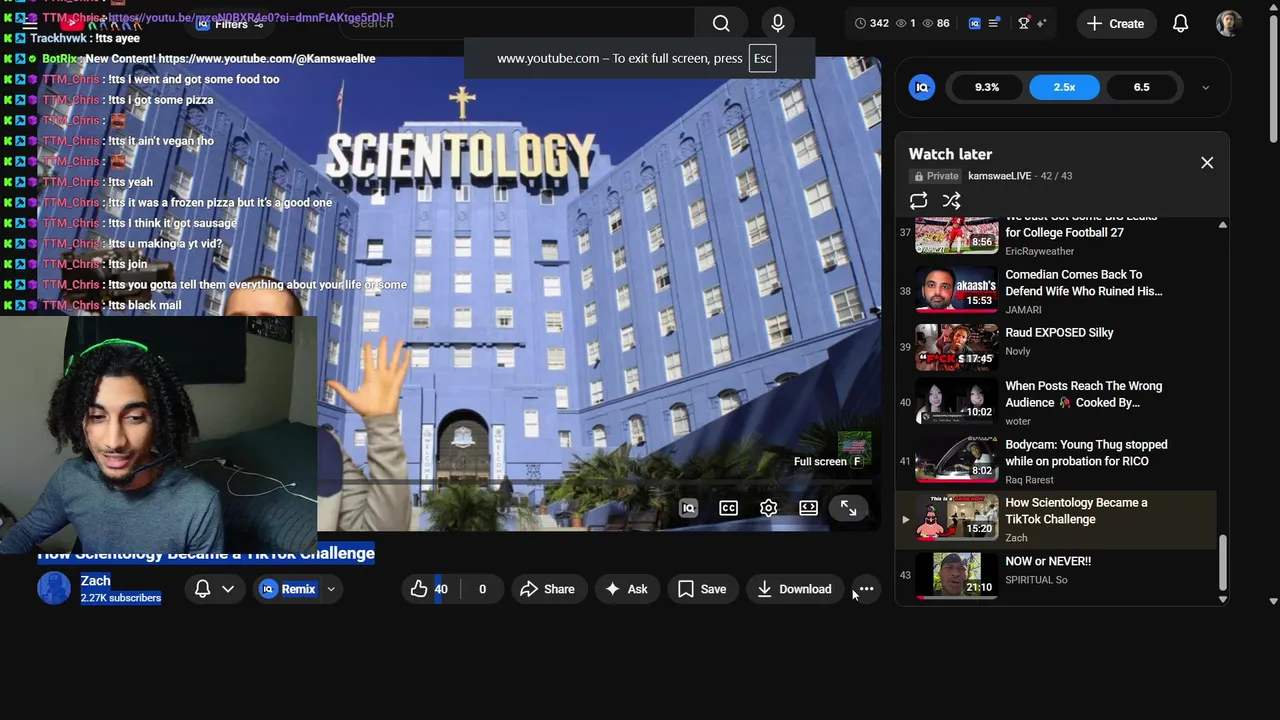Select the 2.5x stat pill
The width and height of the screenshot is (1280, 720).
point(1064,87)
